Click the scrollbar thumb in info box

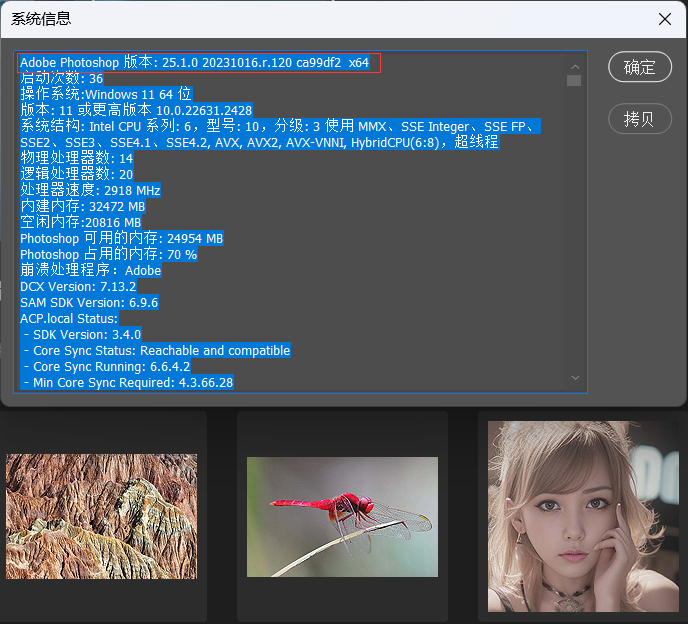[x=574, y=81]
